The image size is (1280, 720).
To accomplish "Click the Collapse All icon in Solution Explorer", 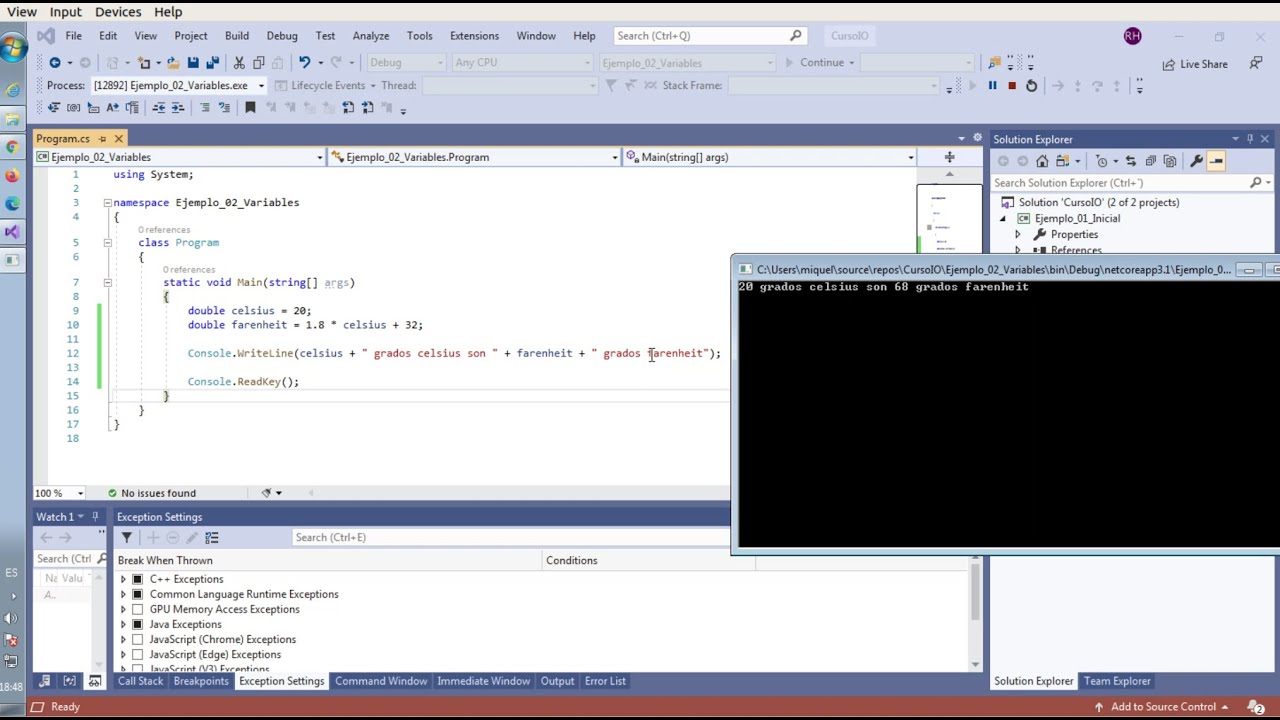I will pyautogui.click(x=1150, y=161).
